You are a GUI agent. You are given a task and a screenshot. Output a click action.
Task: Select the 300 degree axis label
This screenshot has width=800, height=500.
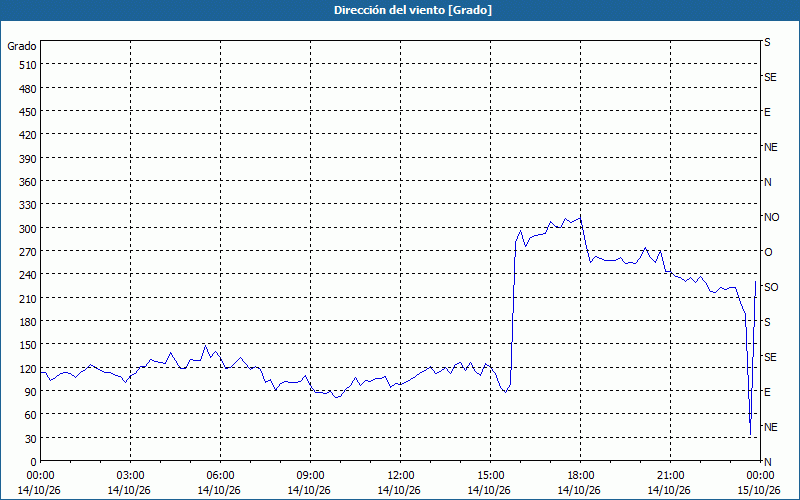click(28, 229)
